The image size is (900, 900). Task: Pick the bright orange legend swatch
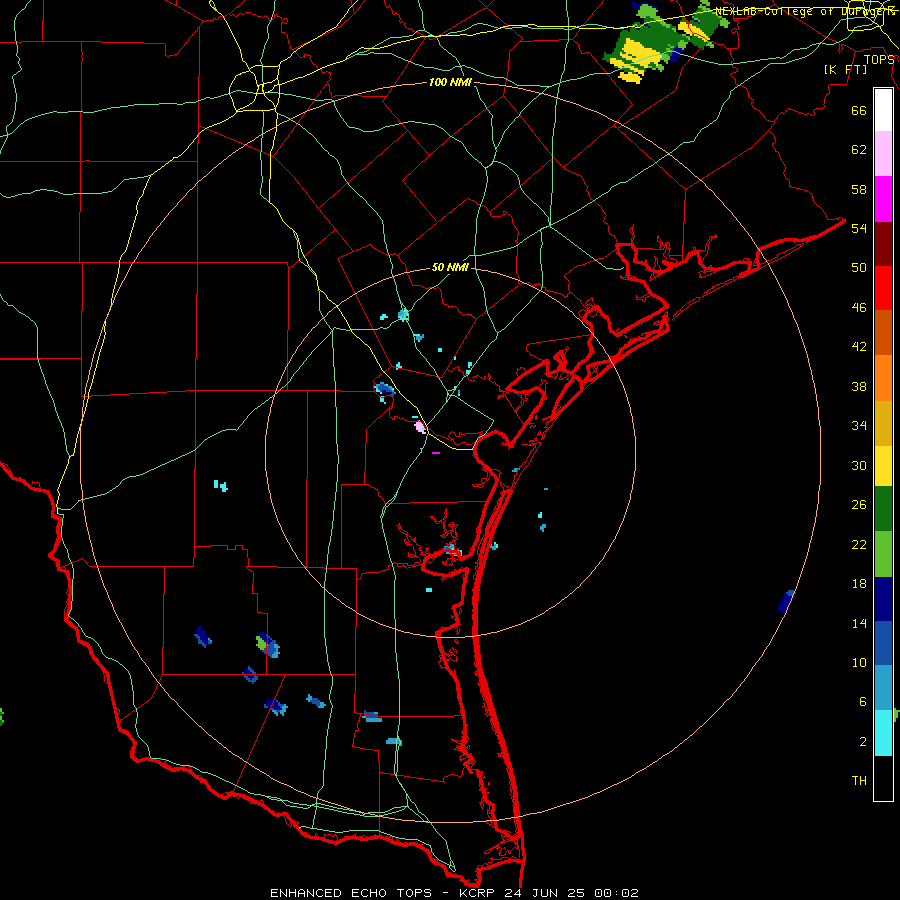tap(883, 378)
